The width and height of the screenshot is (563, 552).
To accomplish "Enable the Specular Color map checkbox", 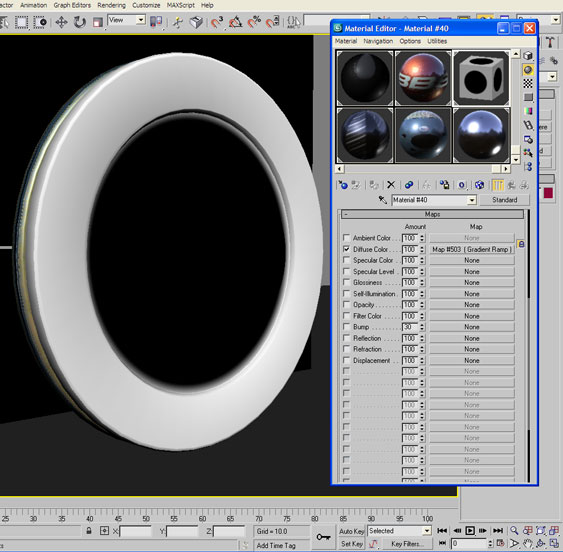I will 346,260.
